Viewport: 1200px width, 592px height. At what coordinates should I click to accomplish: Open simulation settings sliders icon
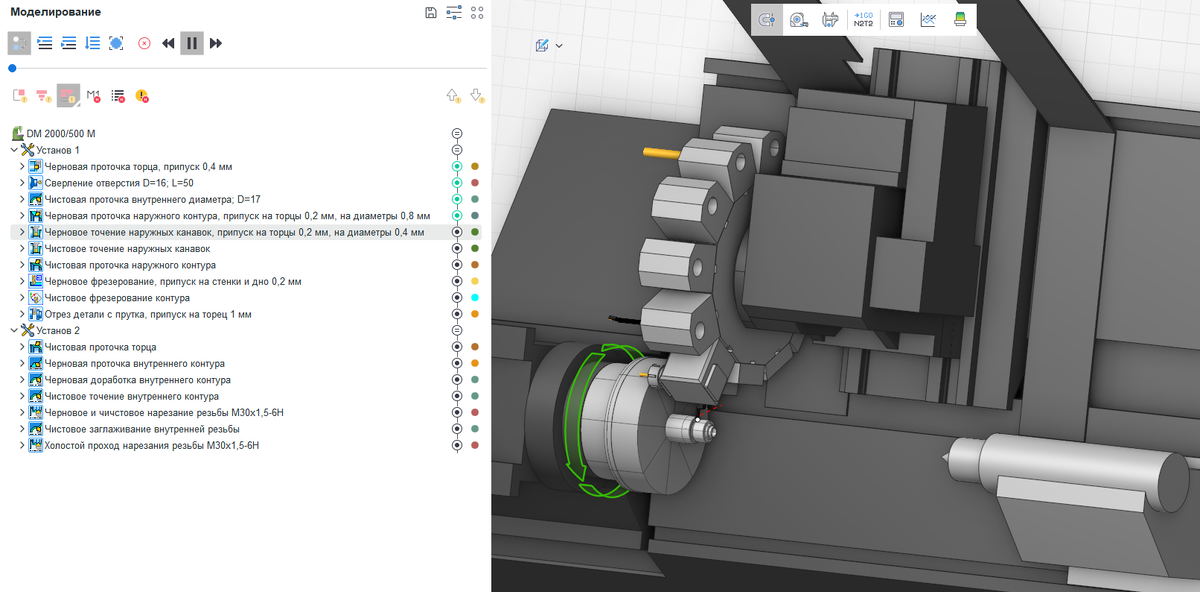click(x=454, y=12)
